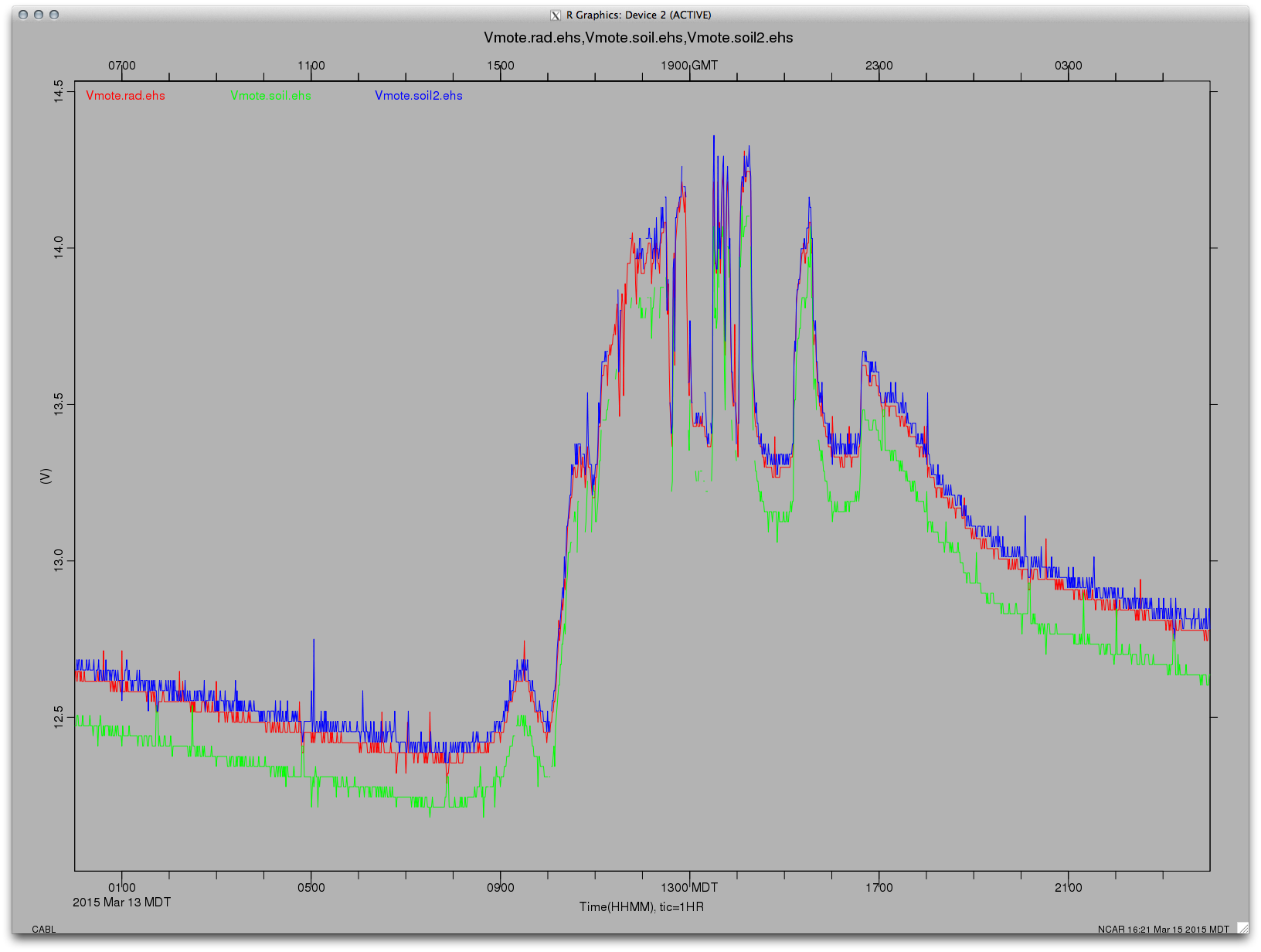Viewport: 1261px width, 952px height.
Task: Click the '1900 GMT' top axis label
Action: coord(688,66)
